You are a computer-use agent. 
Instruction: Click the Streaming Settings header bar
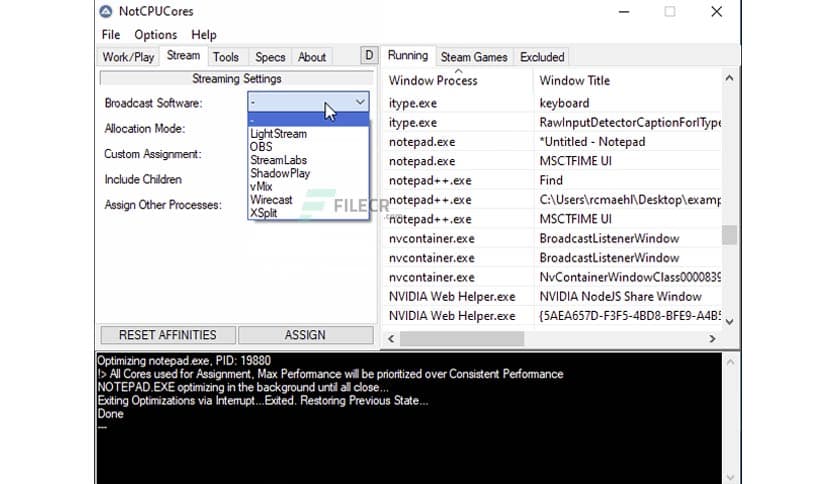coord(237,78)
